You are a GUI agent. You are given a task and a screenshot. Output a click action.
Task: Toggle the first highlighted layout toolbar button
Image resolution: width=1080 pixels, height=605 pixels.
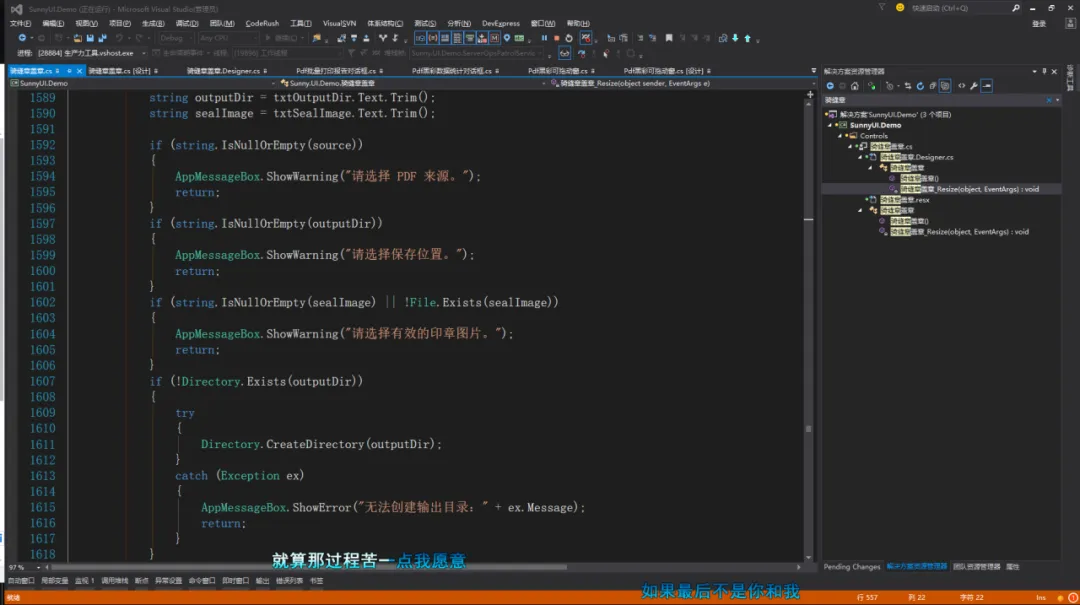point(420,38)
